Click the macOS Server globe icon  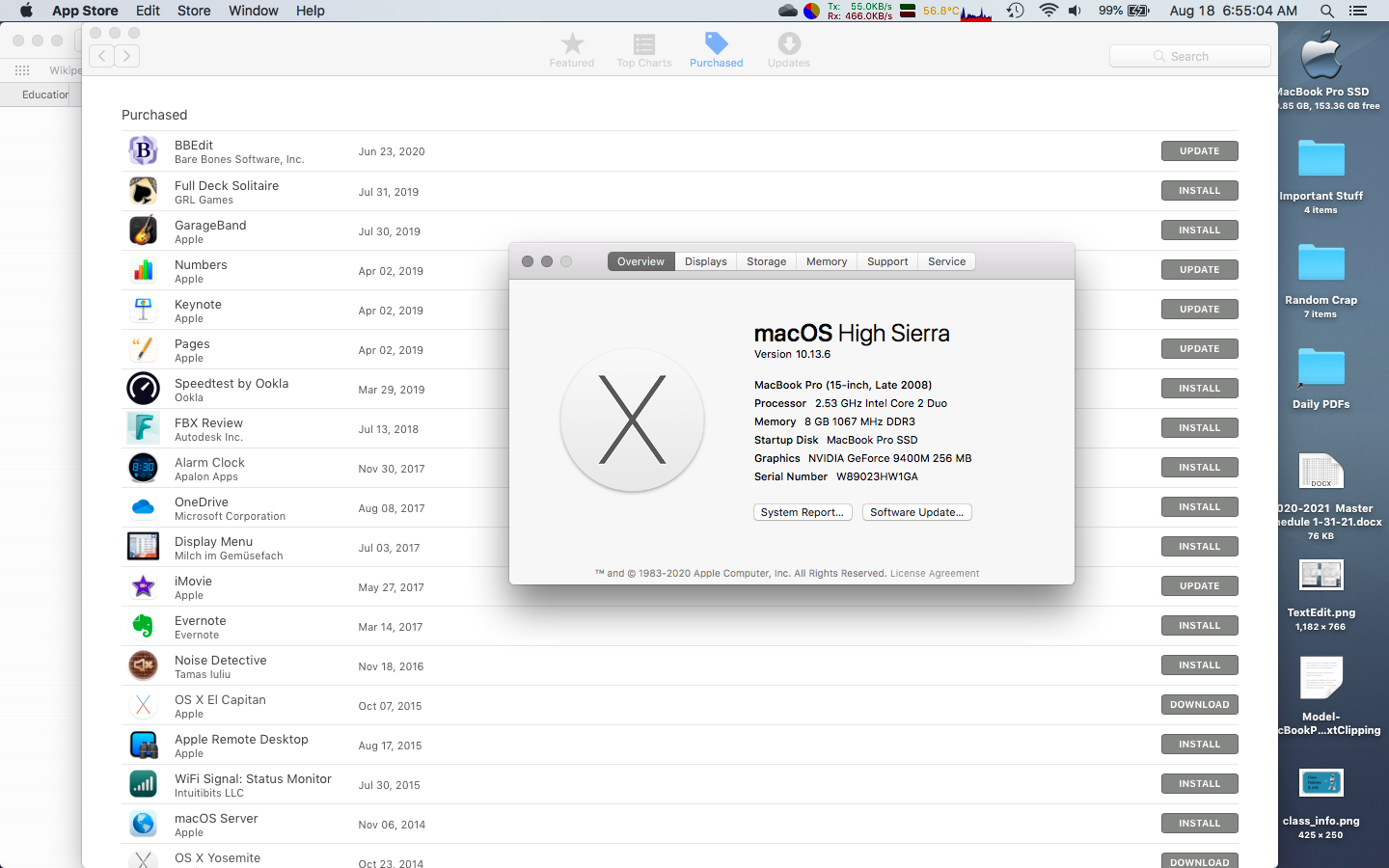pyautogui.click(x=143, y=824)
